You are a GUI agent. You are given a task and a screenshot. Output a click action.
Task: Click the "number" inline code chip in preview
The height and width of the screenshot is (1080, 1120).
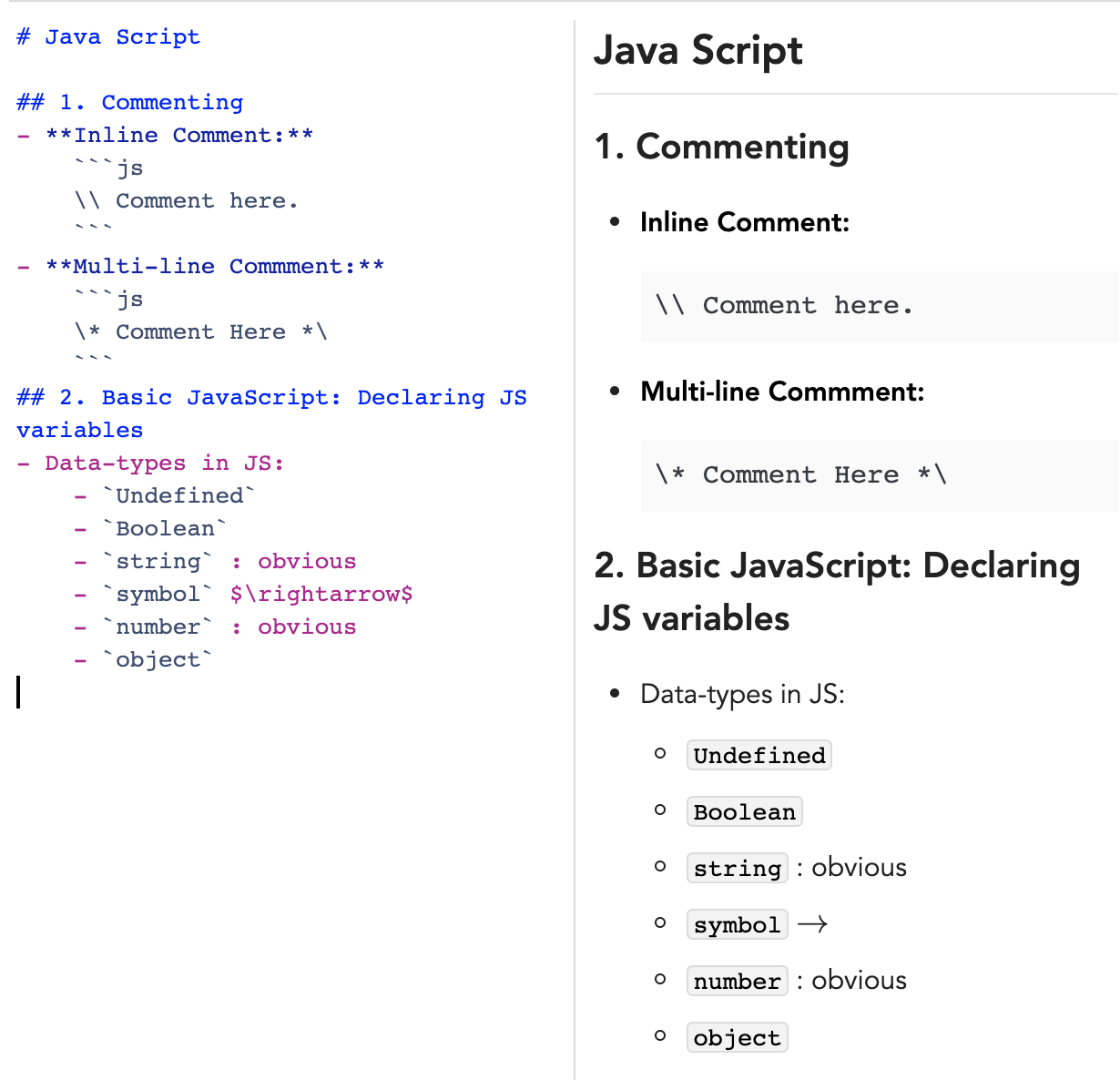737,981
